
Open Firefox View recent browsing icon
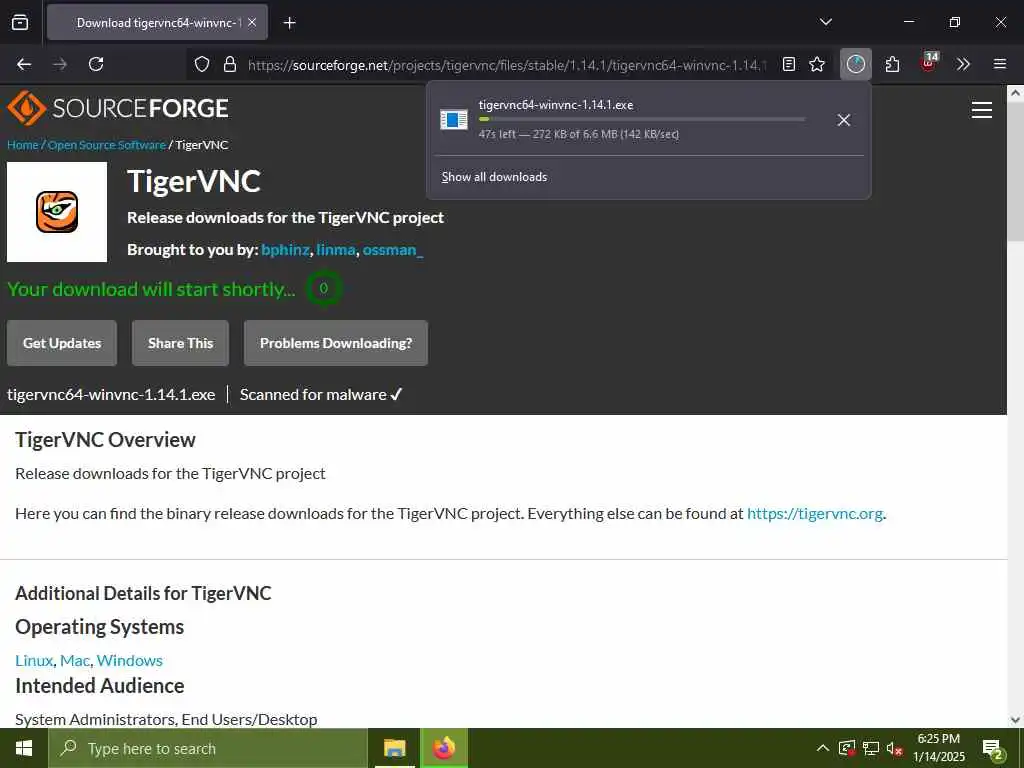point(20,23)
